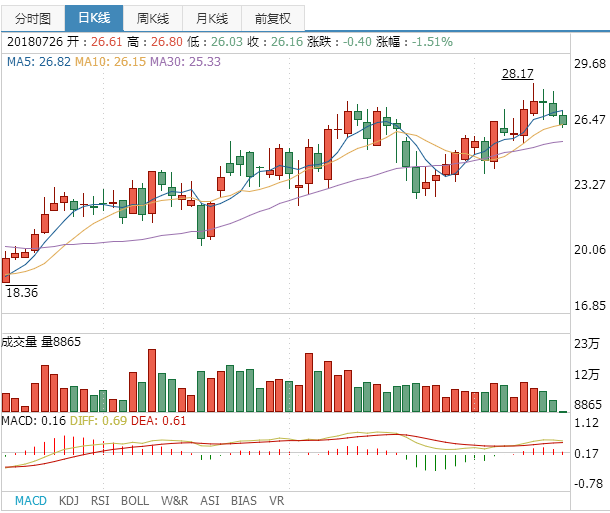
Task: Open the 周K线 weekly chart tab
Action: pyautogui.click(x=154, y=18)
